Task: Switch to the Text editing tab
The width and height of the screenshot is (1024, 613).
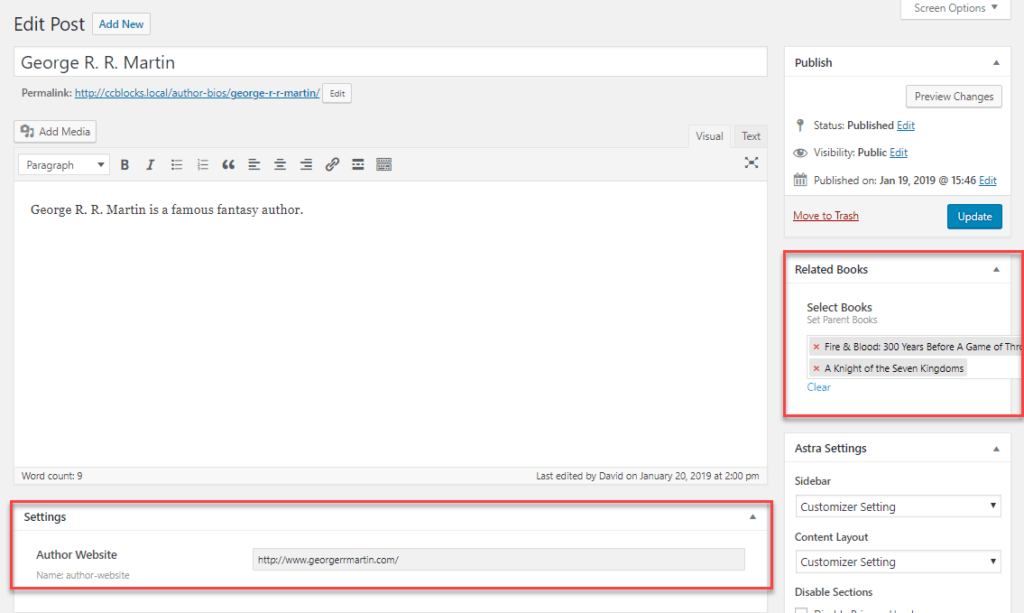Action: click(750, 135)
